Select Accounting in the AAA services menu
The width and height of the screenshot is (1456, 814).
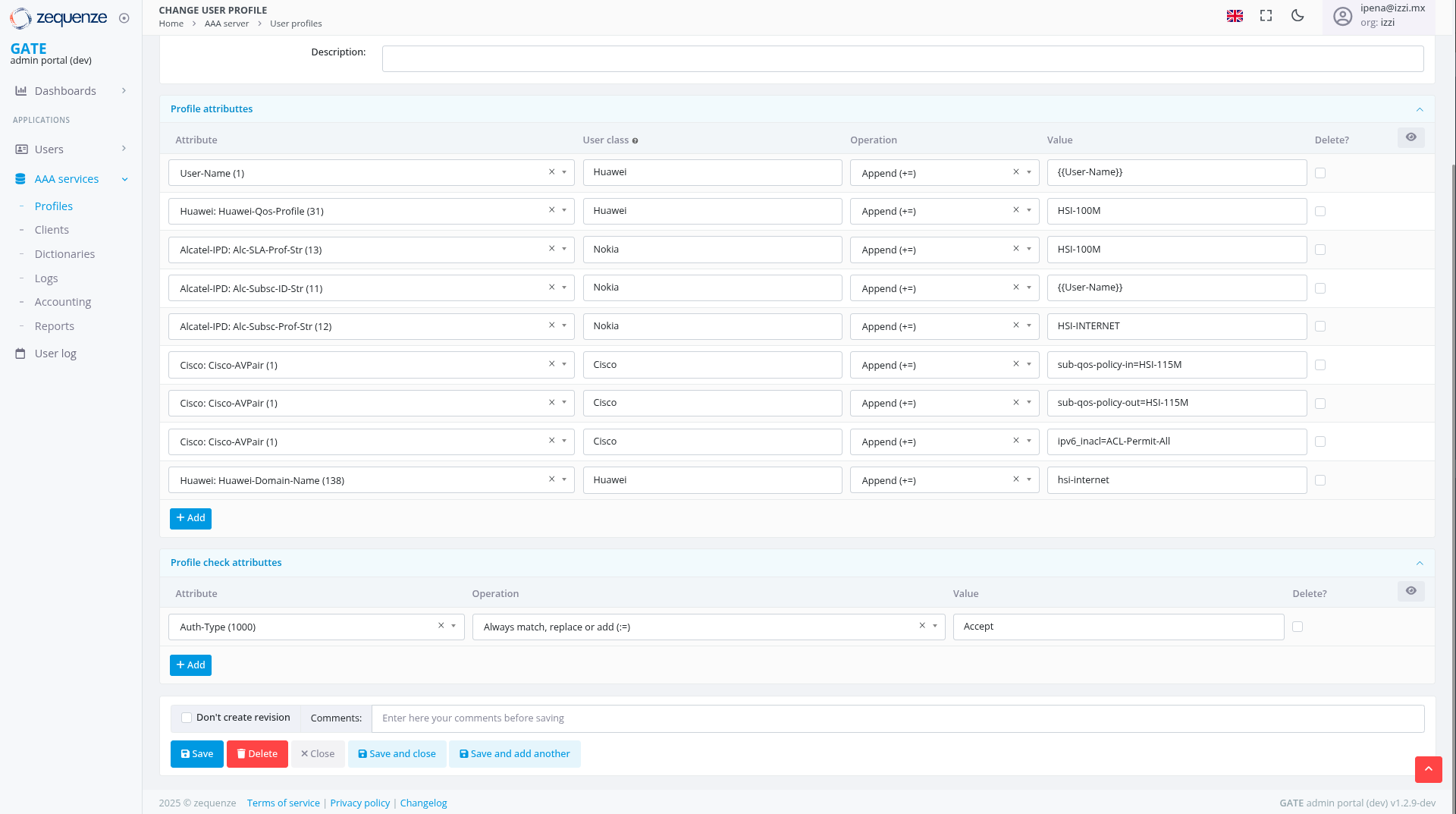(62, 302)
